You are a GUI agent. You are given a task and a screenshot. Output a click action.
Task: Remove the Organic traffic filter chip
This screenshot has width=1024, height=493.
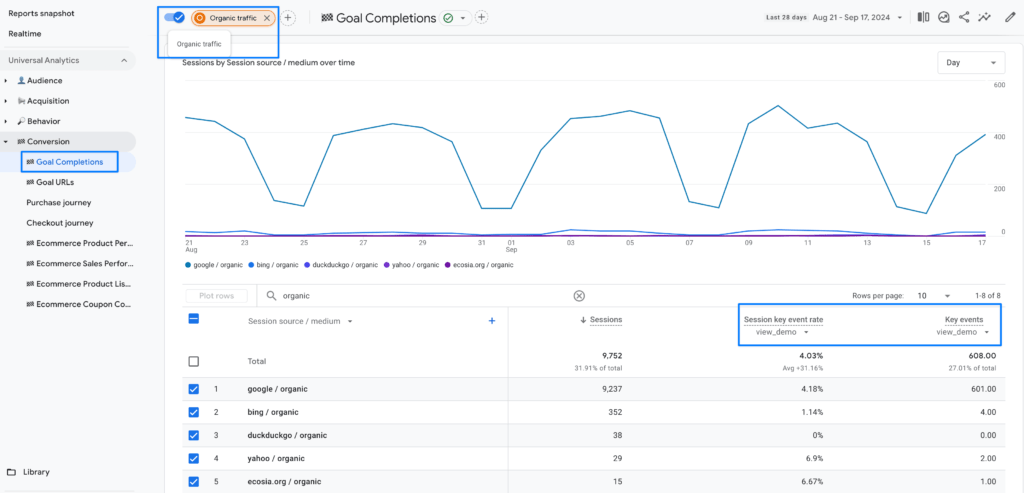click(x=267, y=18)
